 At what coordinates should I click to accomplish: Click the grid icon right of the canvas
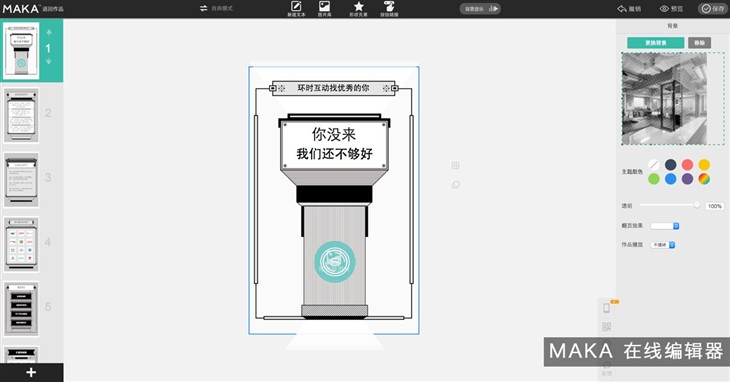[x=455, y=166]
